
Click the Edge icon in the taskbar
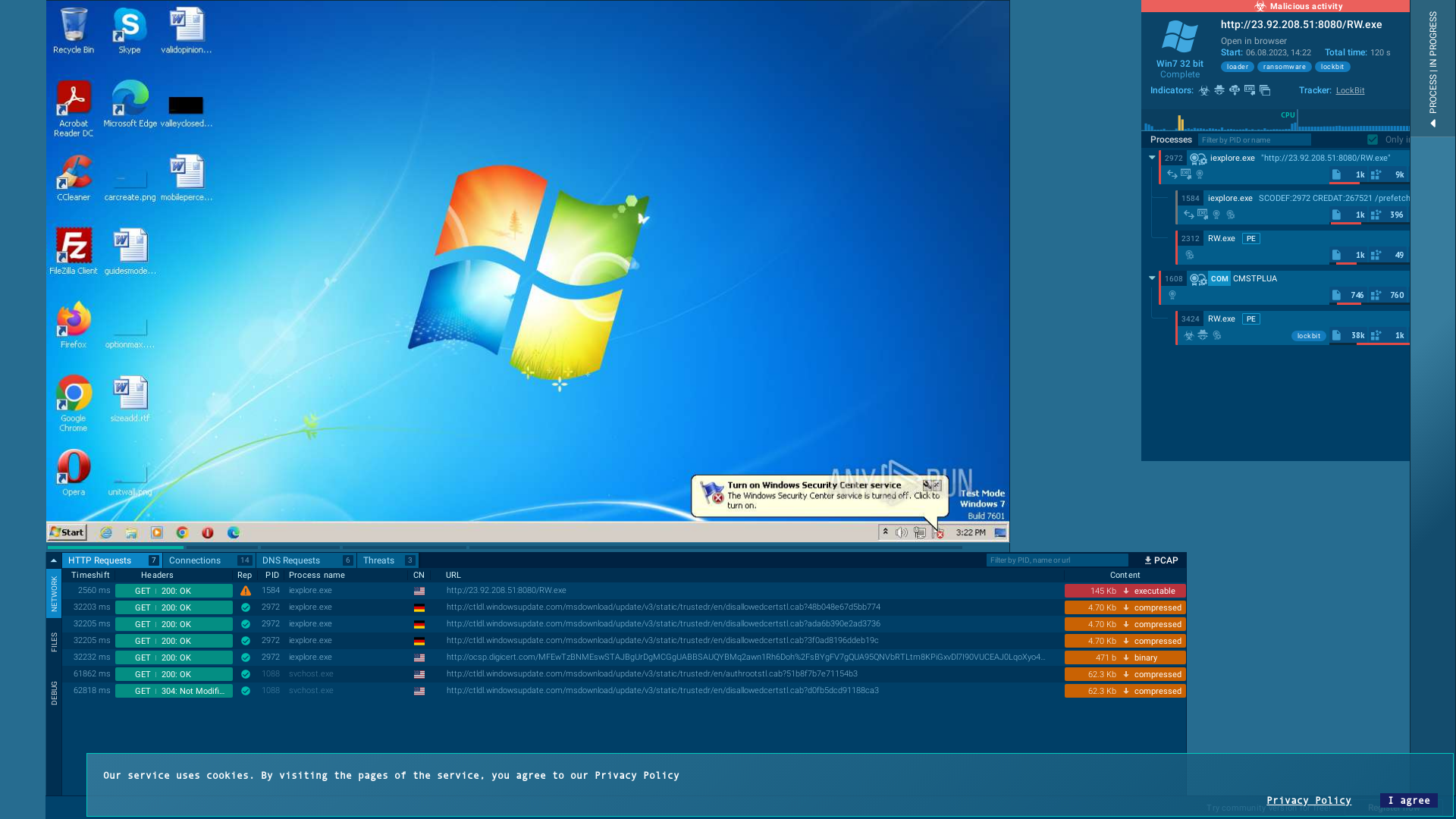[x=234, y=532]
